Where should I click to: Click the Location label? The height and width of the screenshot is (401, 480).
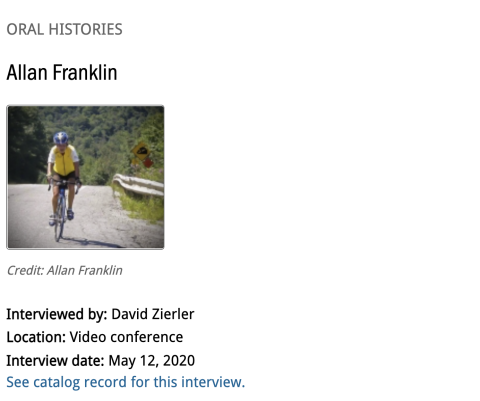click(36, 337)
